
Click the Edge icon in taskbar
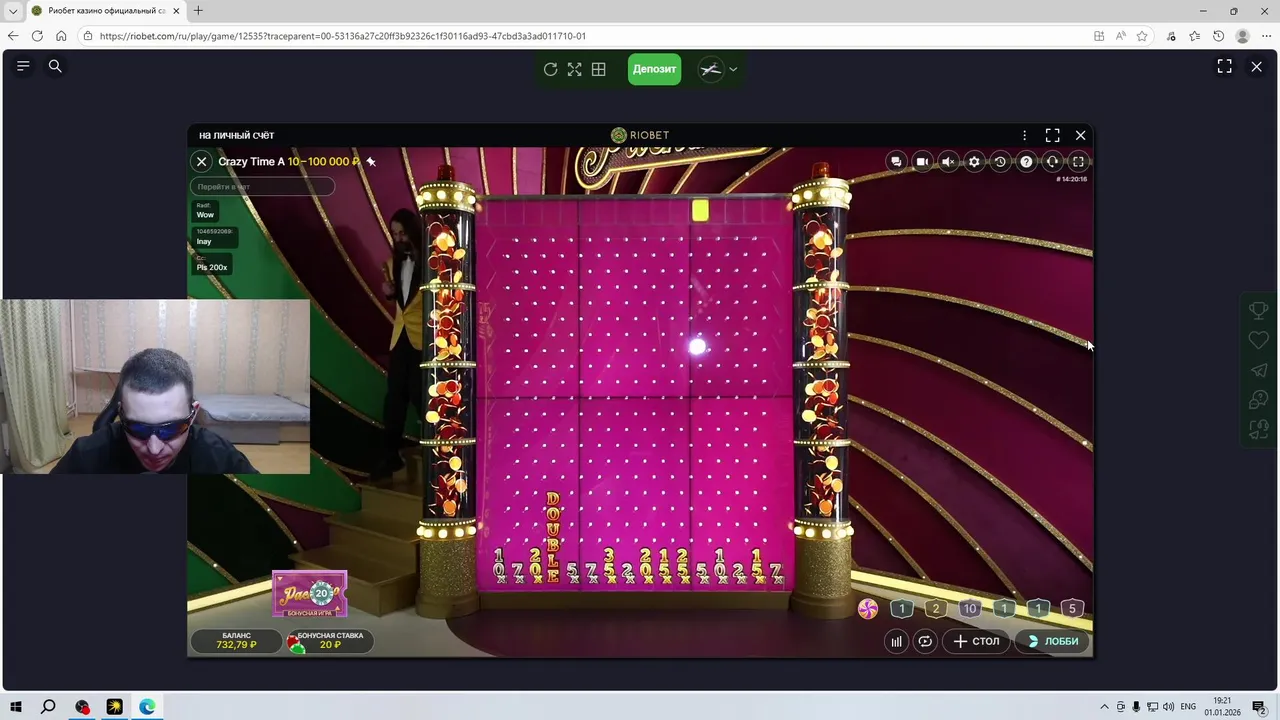pos(147,707)
